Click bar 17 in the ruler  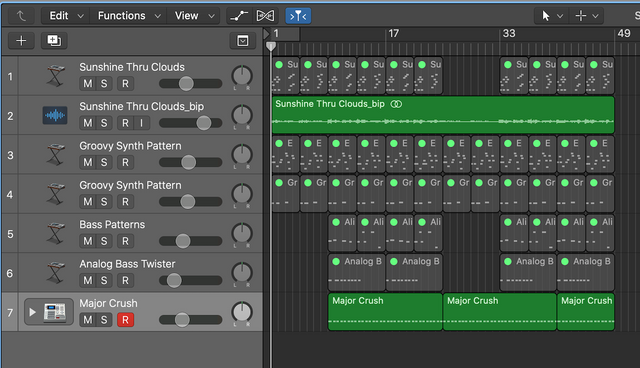pyautogui.click(x=393, y=33)
